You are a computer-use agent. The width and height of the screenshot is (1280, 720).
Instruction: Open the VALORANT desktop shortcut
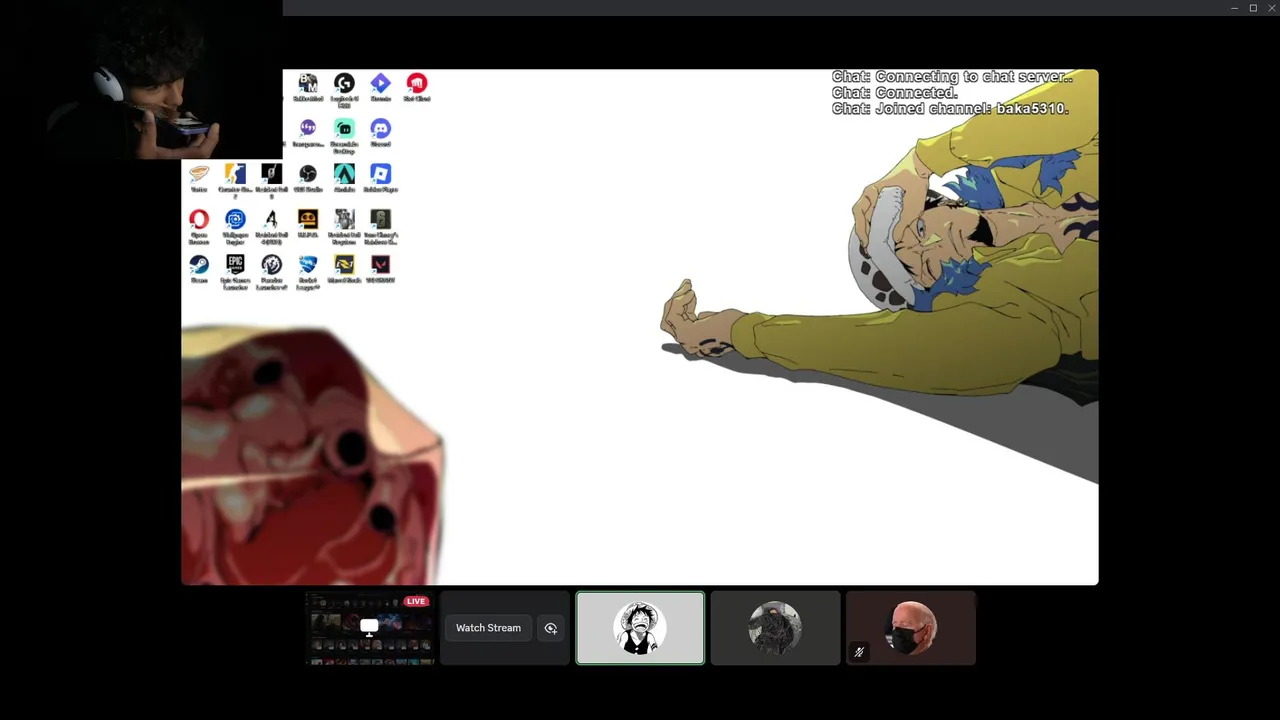tap(380, 268)
